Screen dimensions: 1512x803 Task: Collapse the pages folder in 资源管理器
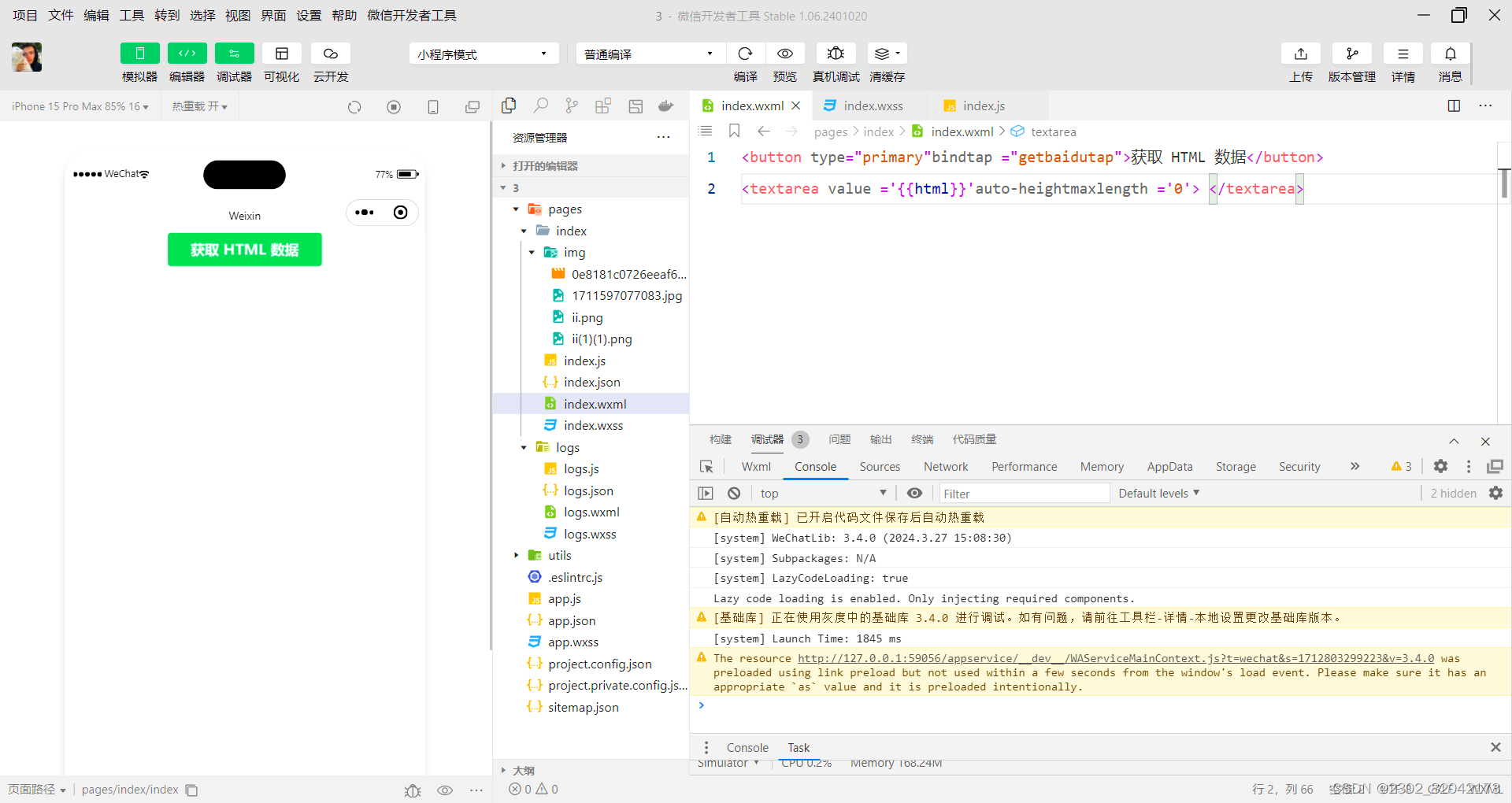point(517,209)
